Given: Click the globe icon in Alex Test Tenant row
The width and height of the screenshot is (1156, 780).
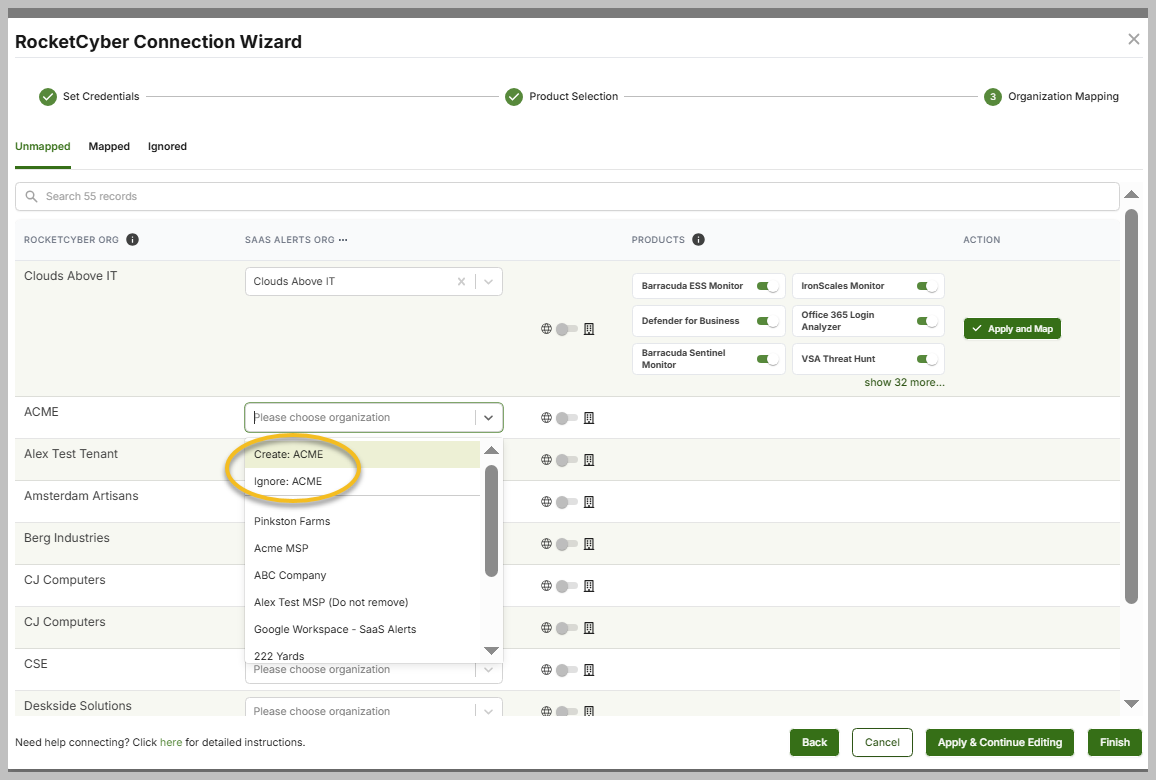Looking at the screenshot, I should (546, 460).
